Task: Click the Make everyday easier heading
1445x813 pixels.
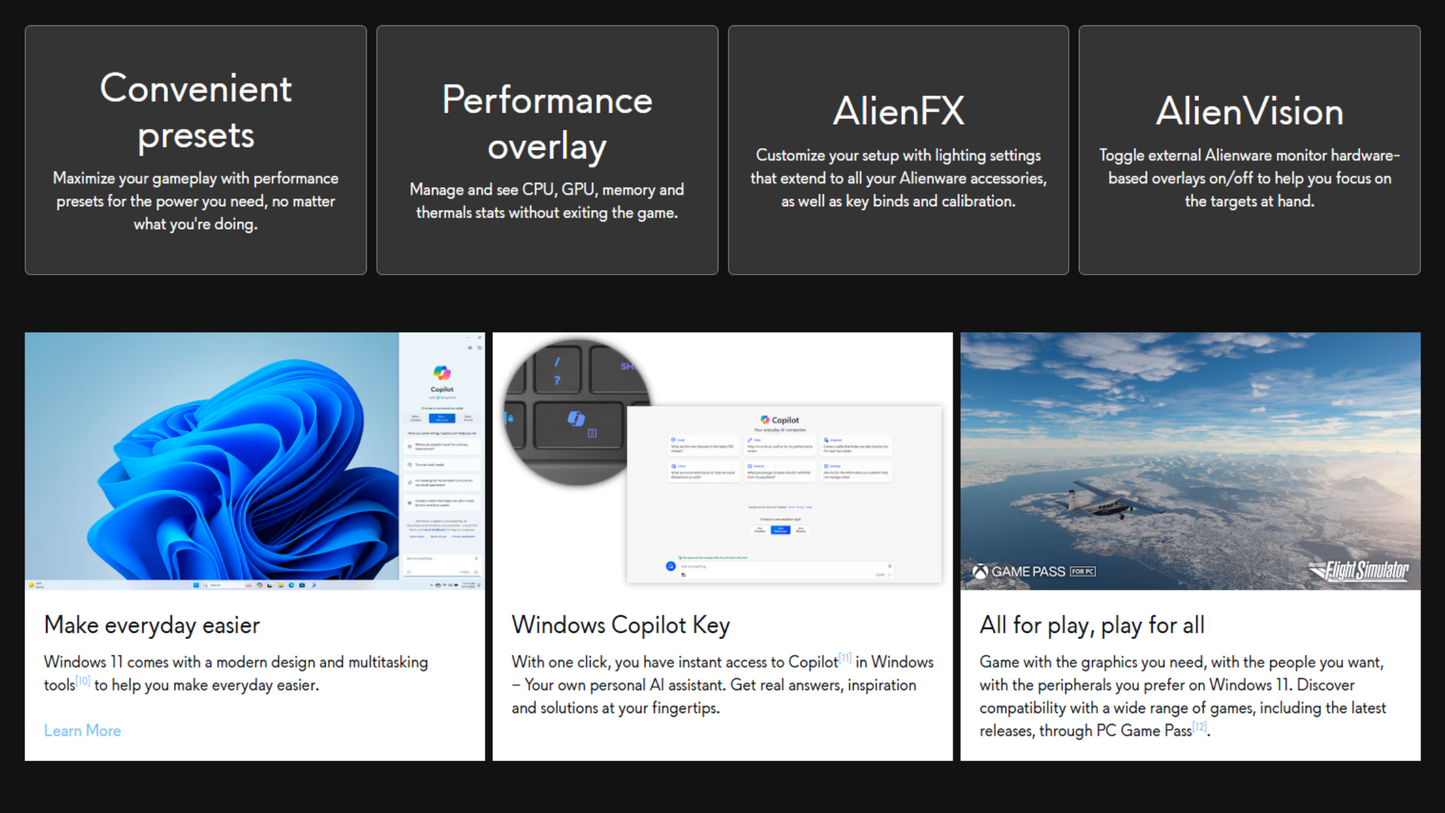Action: point(152,625)
